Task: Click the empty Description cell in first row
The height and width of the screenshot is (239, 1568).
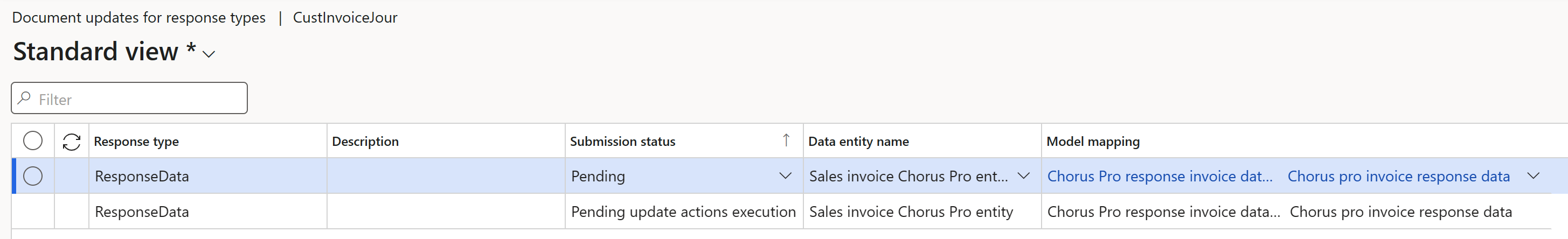Action: point(446,177)
